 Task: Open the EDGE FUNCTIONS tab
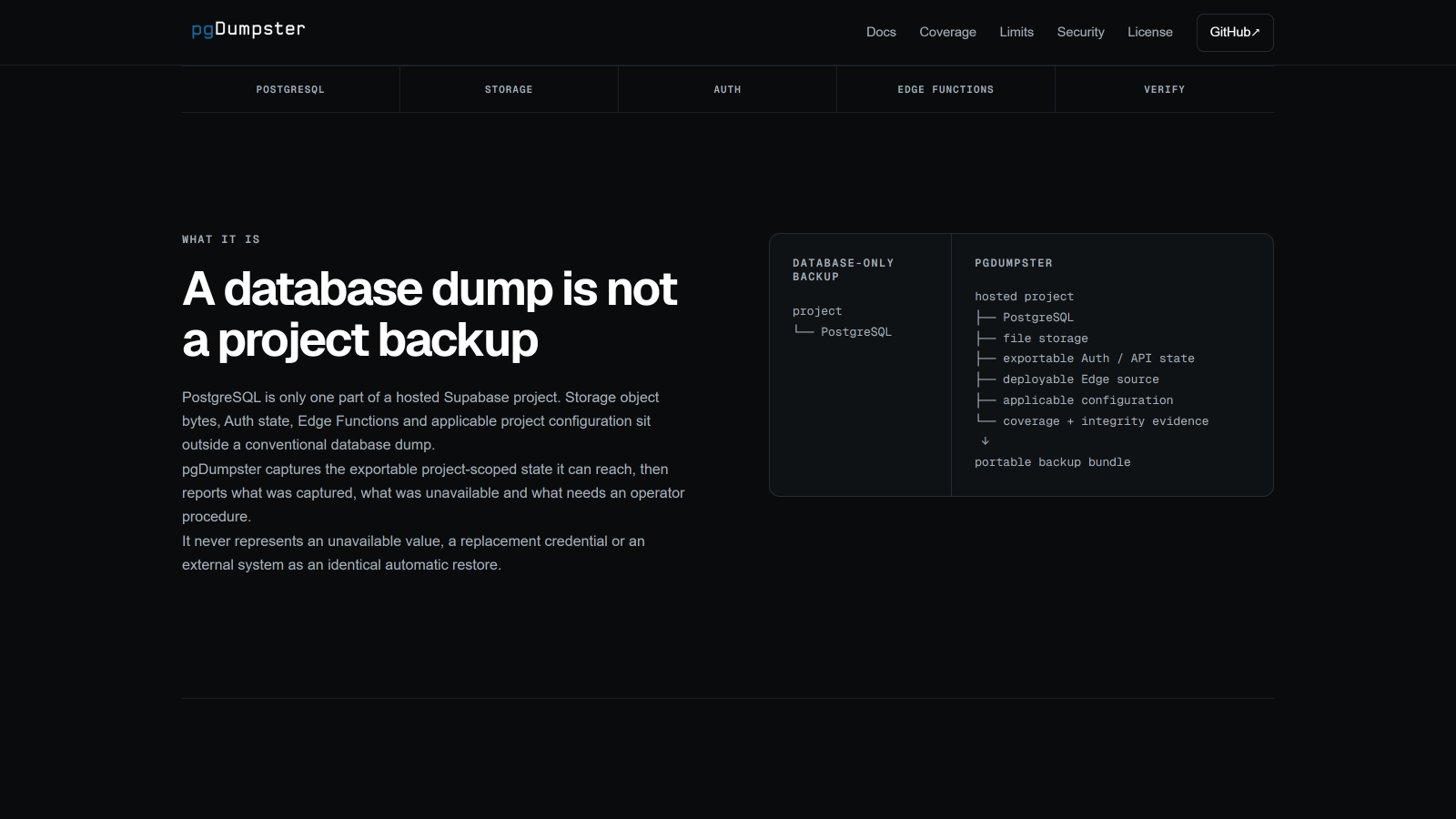(x=945, y=89)
